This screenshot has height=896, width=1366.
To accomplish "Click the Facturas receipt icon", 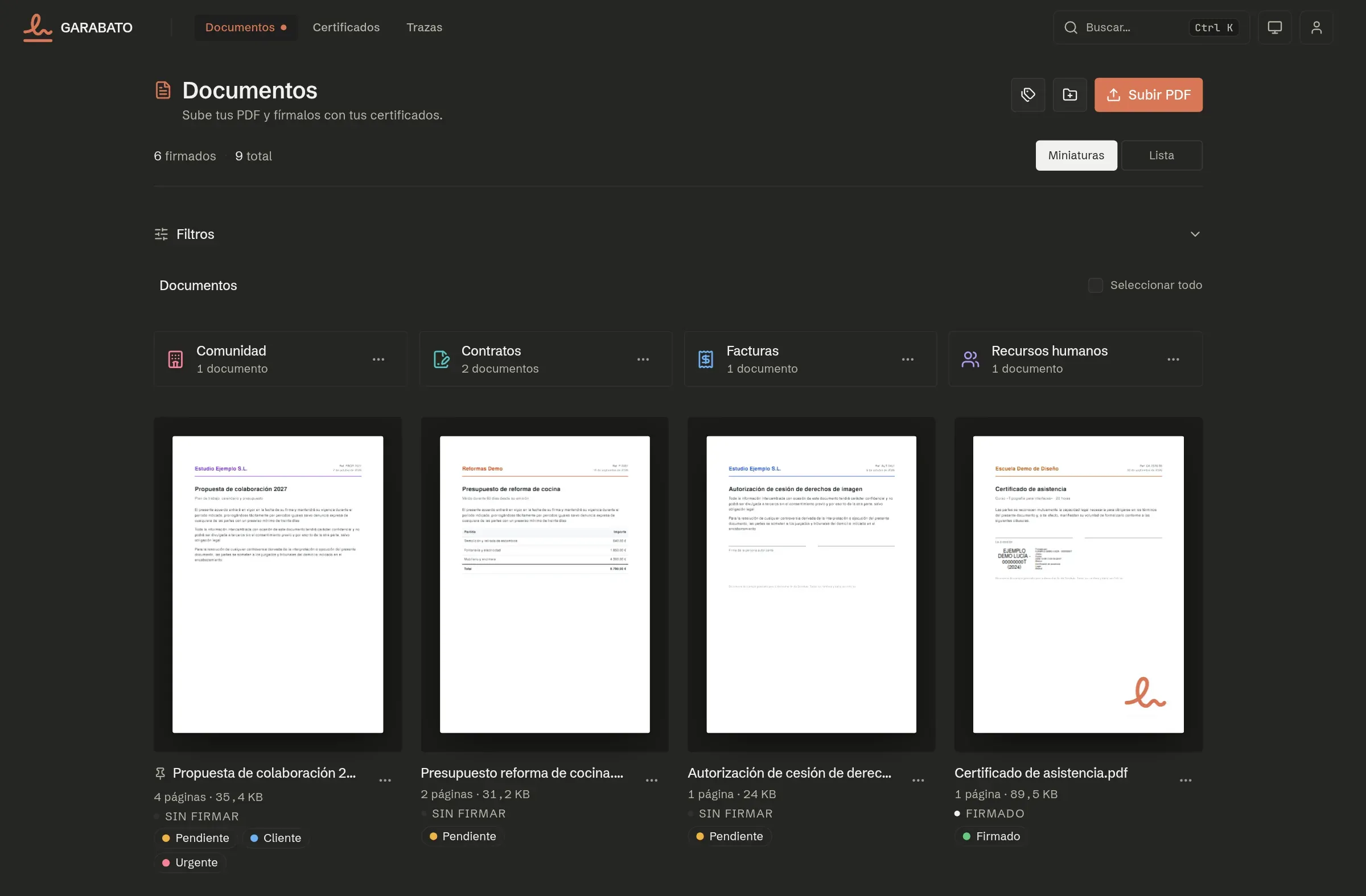I will point(706,359).
